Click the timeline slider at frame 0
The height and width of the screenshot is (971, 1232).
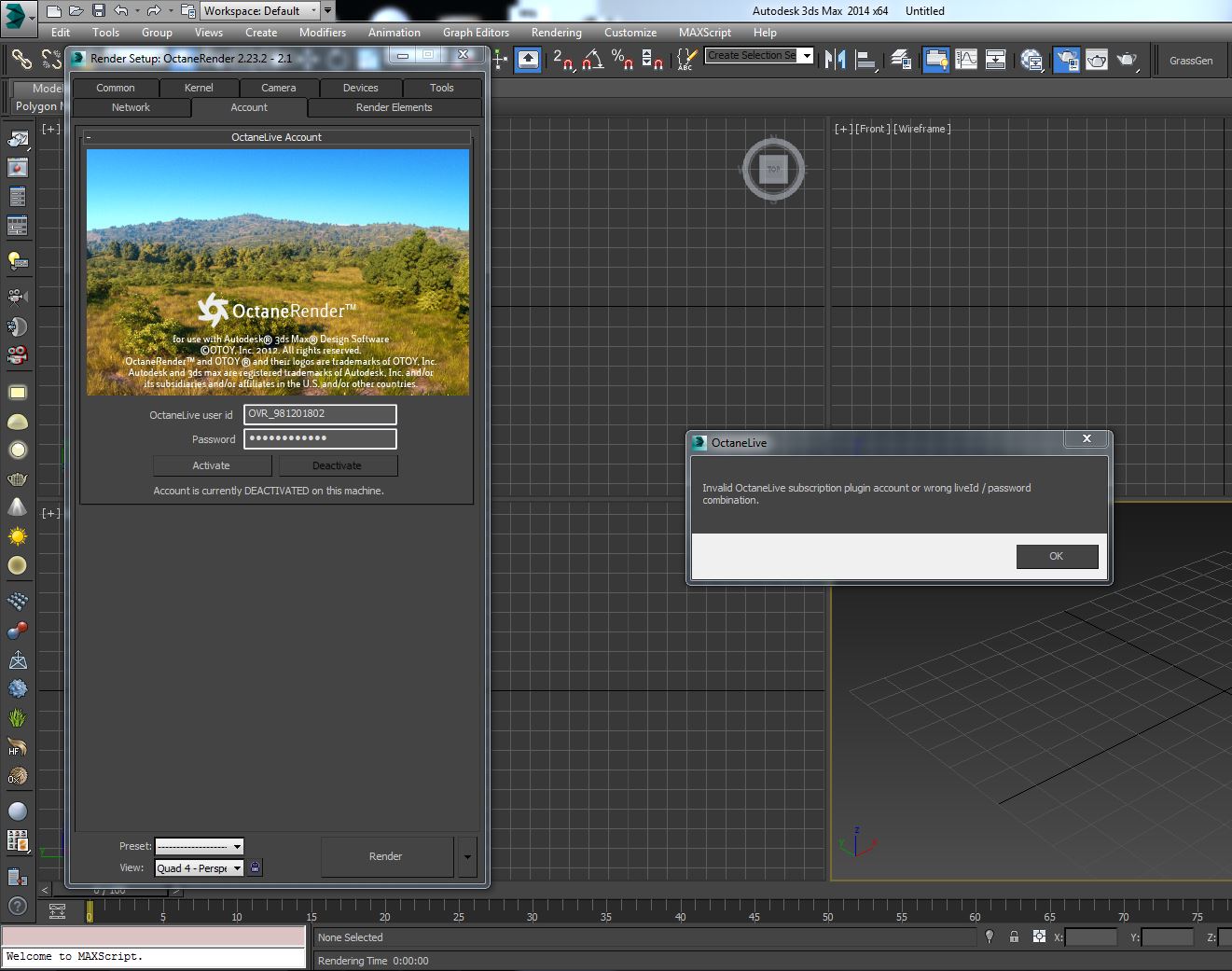click(90, 912)
